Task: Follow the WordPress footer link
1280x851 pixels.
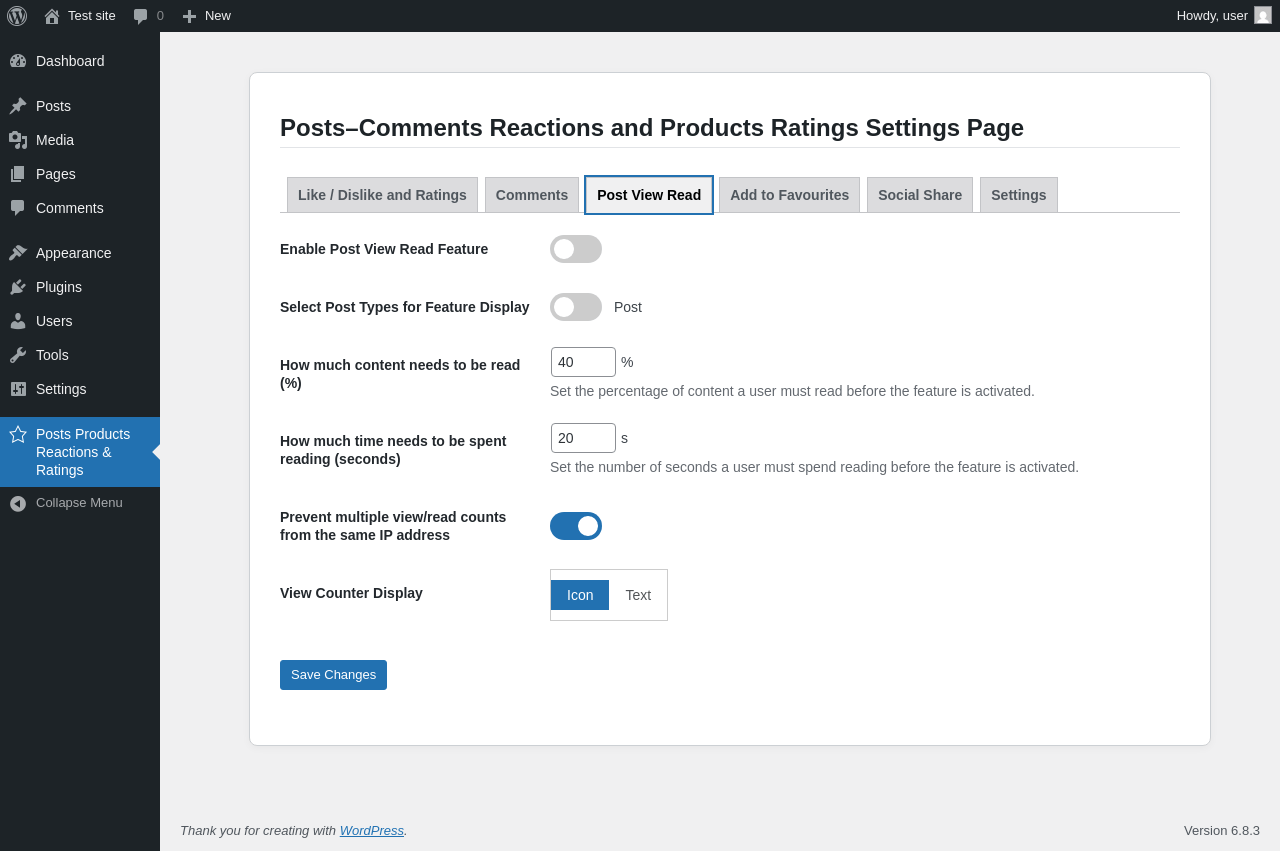Action: (371, 830)
